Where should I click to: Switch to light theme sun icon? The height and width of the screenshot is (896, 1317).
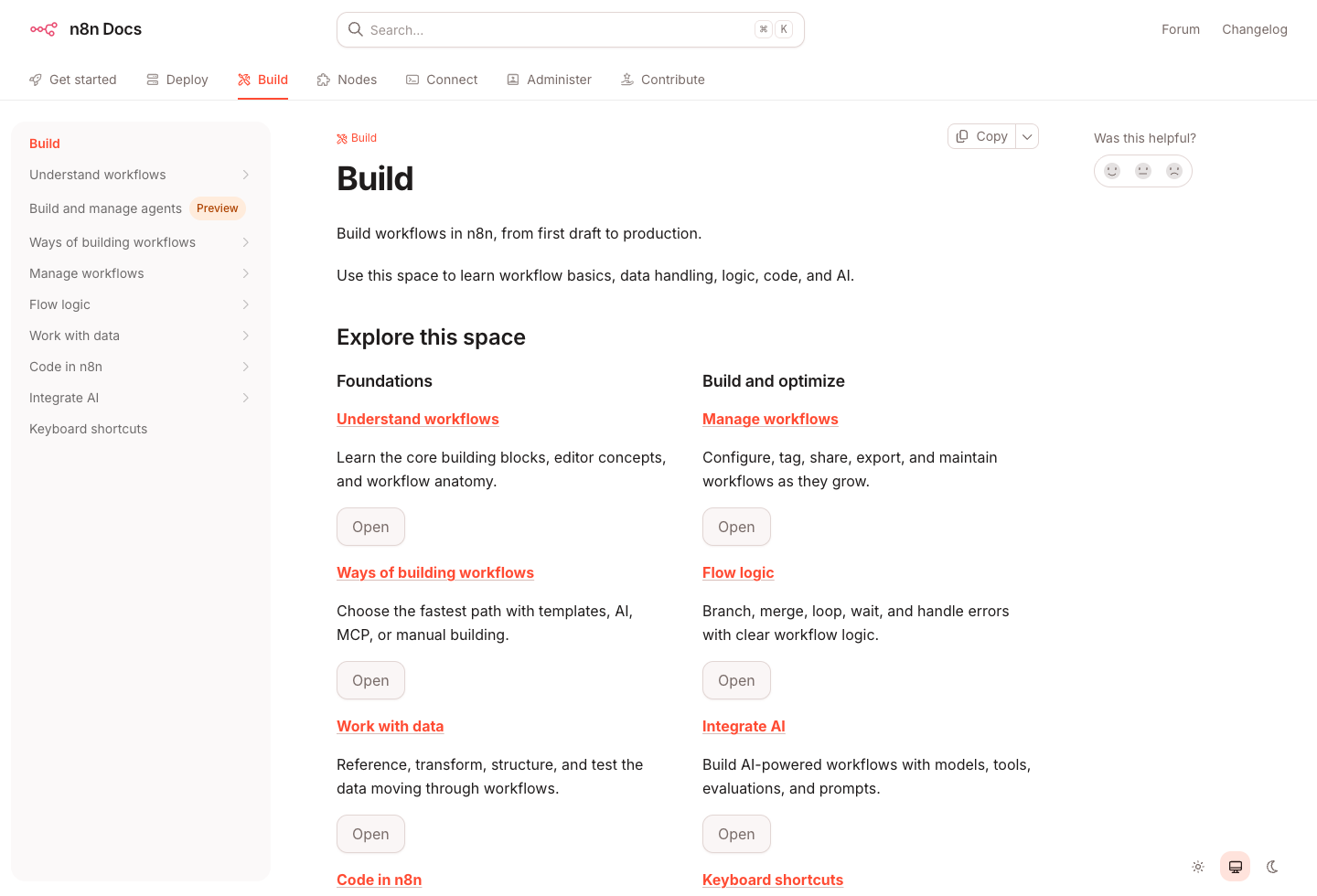pyautogui.click(x=1198, y=867)
